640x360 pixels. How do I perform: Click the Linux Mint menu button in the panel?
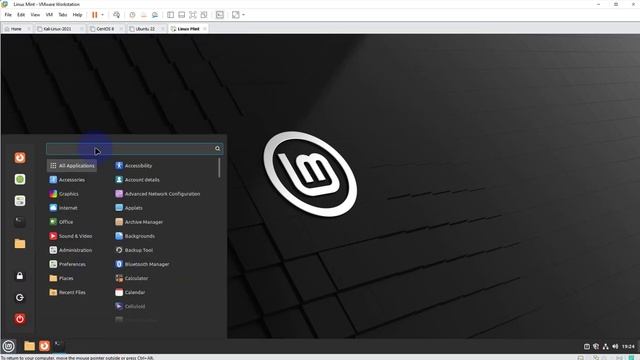tap(9, 346)
